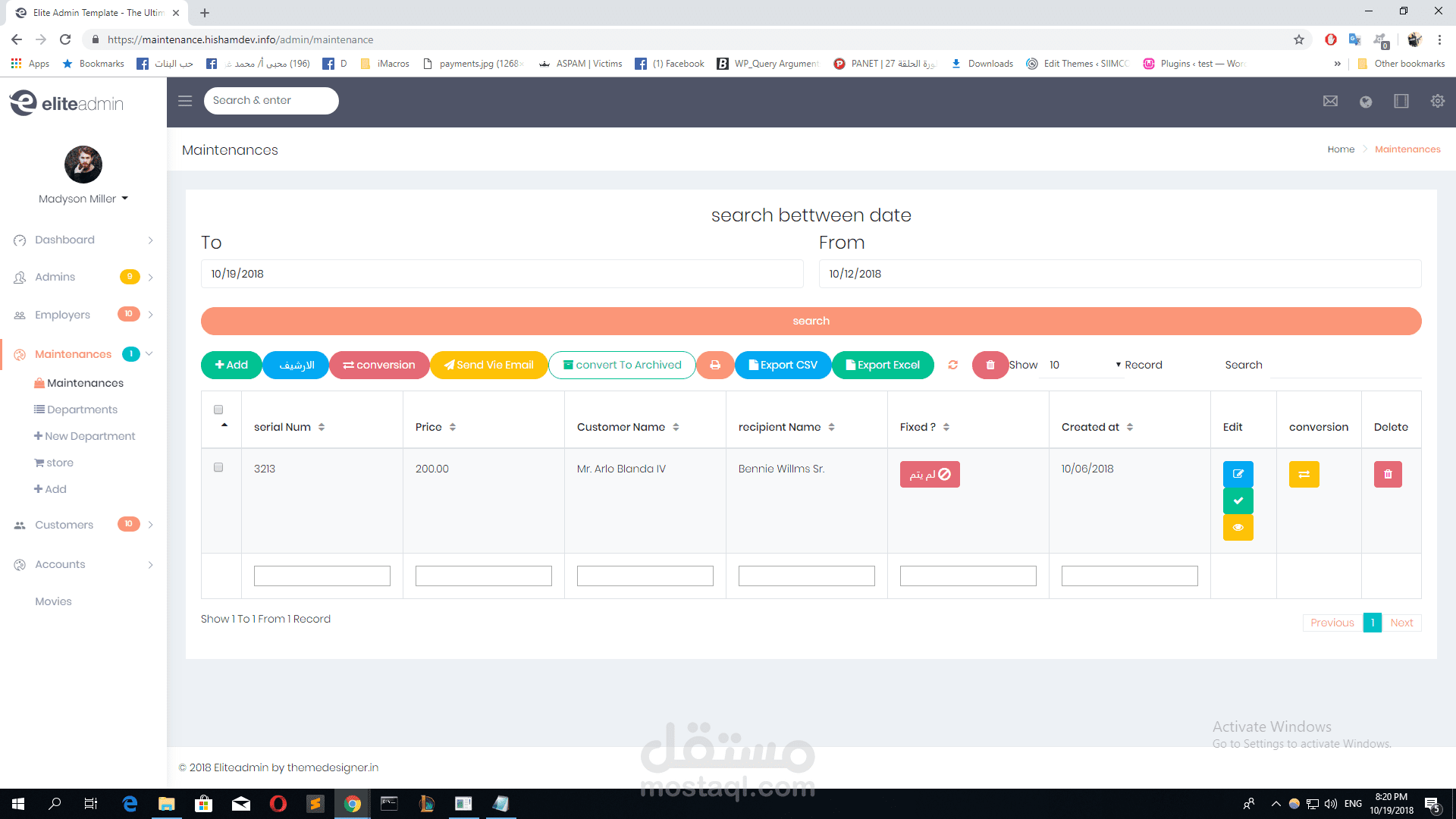Click the refresh icon in toolbar

click(x=953, y=365)
